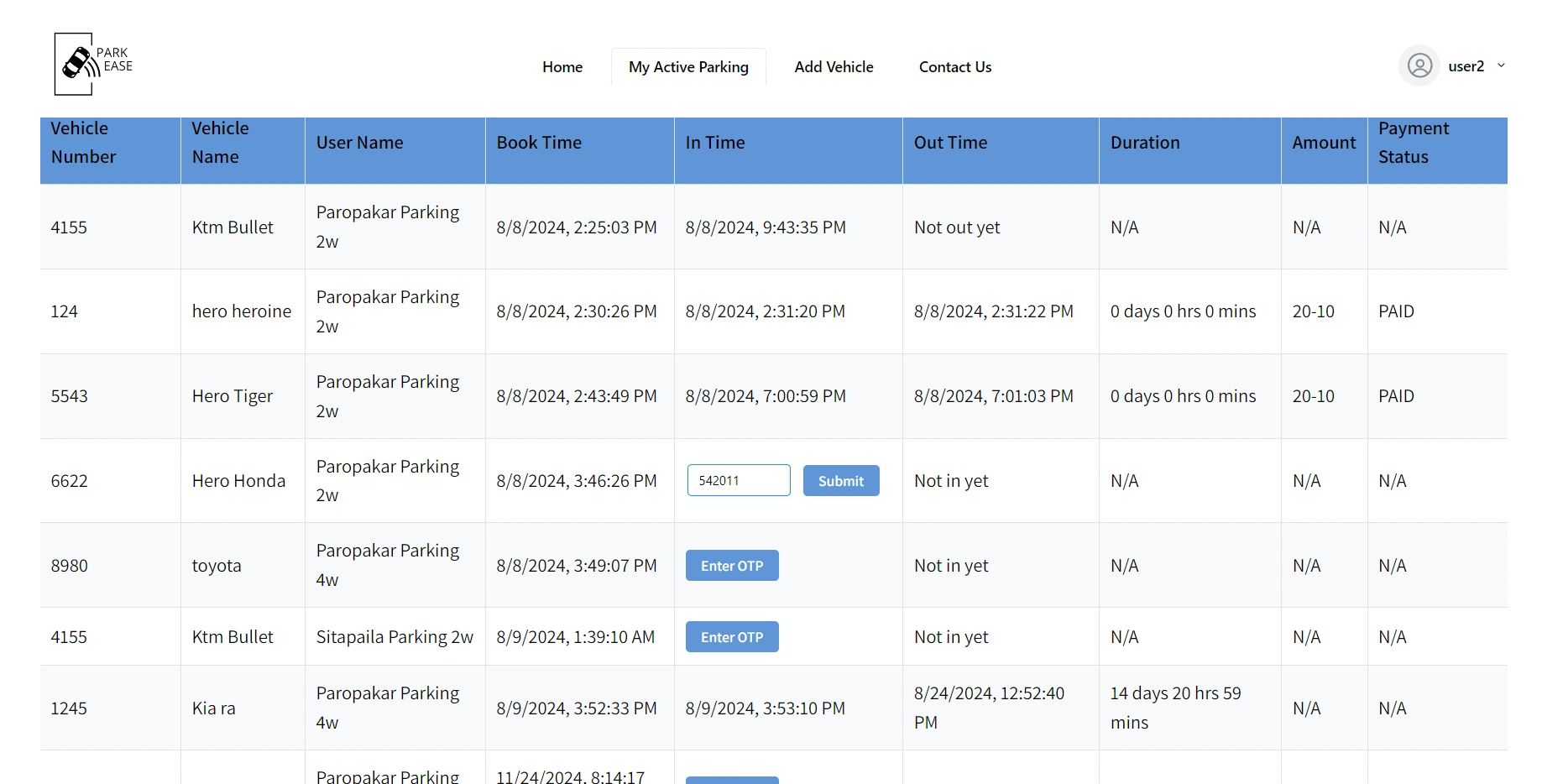Click Enter OTP for the toyota row
Viewport: 1542px width, 784px height.
click(x=732, y=566)
